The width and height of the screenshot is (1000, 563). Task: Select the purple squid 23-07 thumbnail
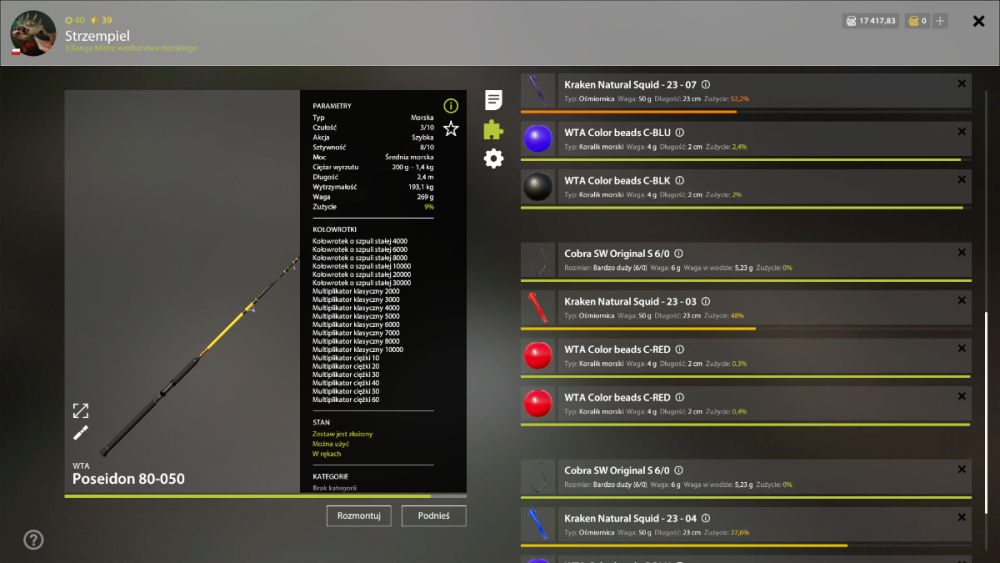click(538, 91)
